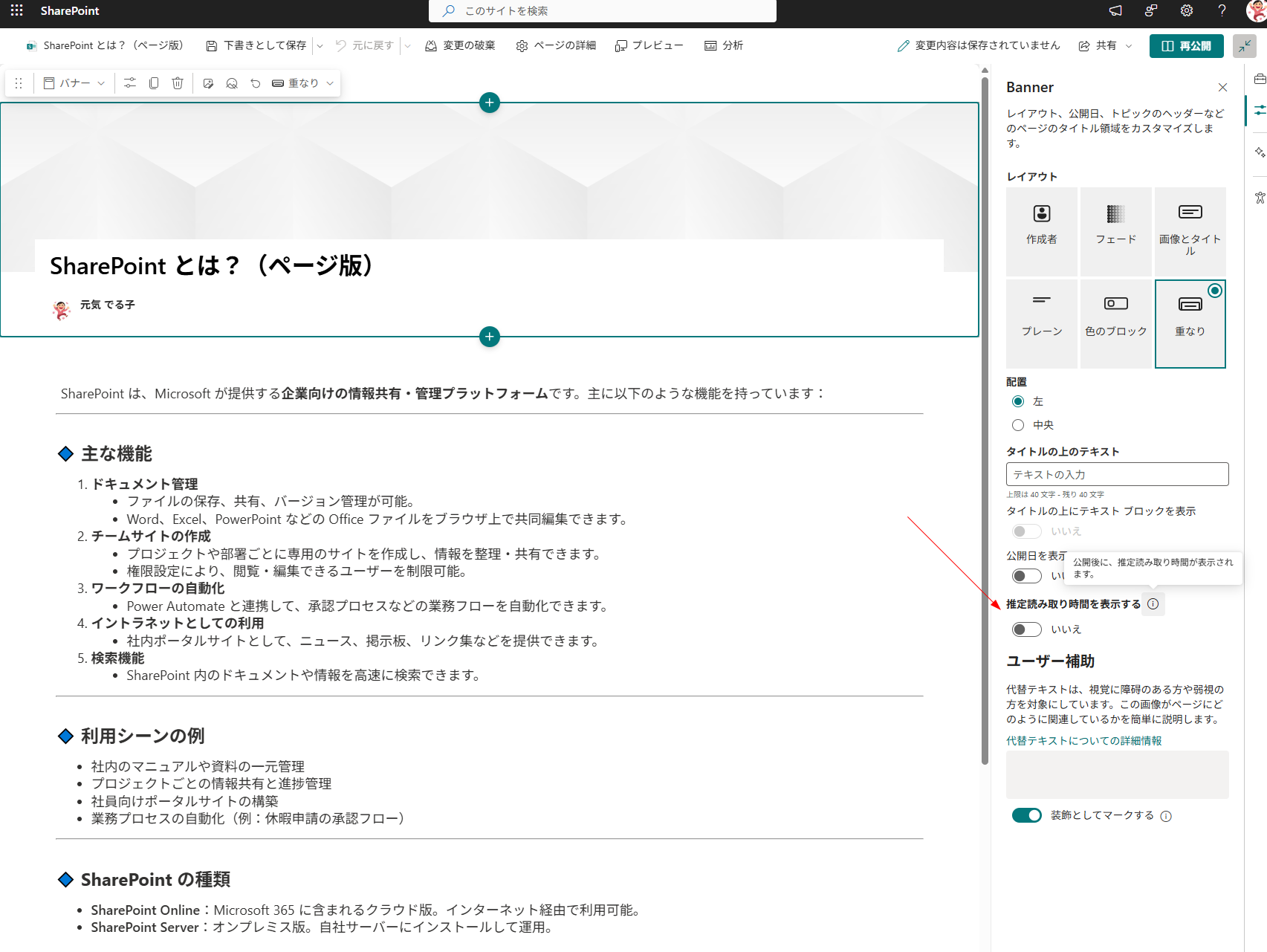Turn off 装飾としてマークする toggle
The height and width of the screenshot is (952, 1267).
coord(1026,815)
